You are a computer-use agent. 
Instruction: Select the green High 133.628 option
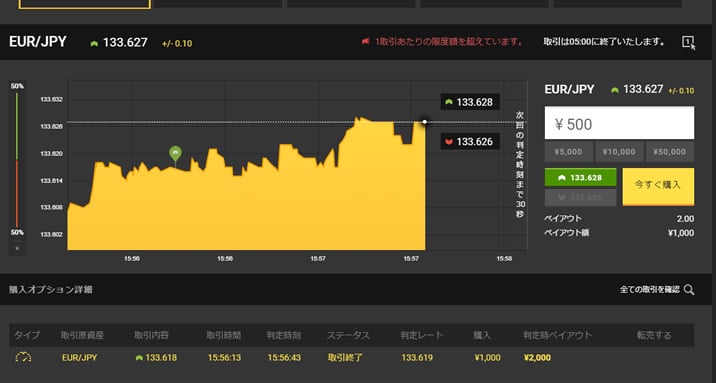pyautogui.click(x=580, y=178)
